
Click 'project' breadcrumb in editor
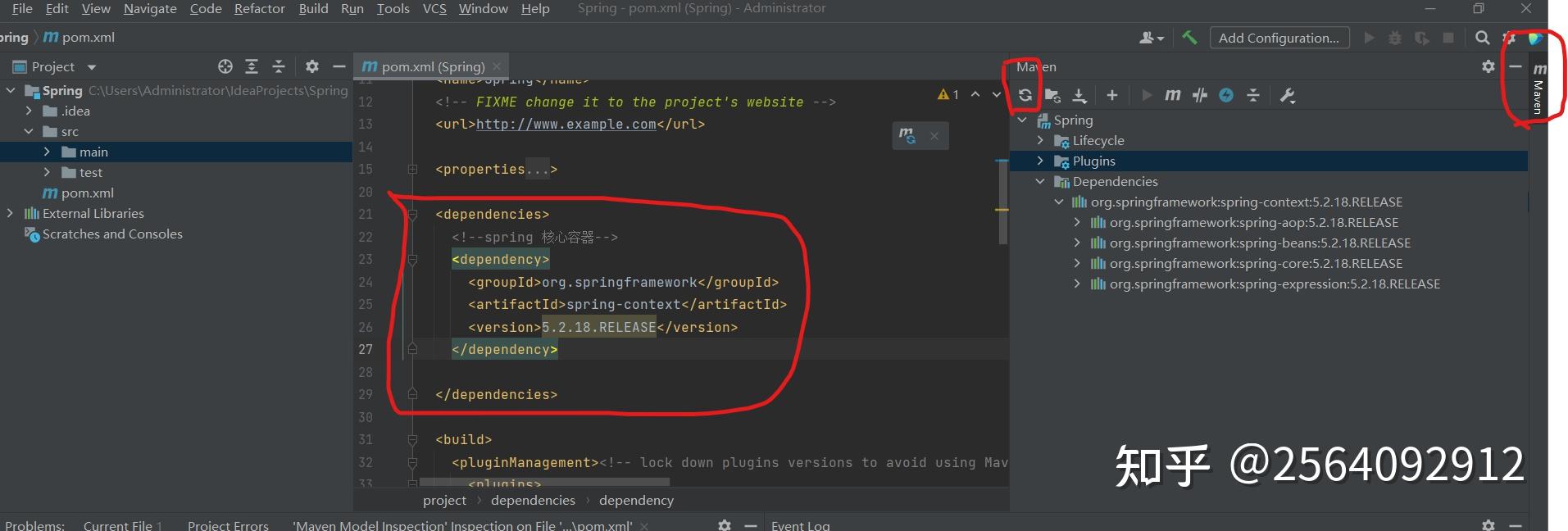point(444,500)
